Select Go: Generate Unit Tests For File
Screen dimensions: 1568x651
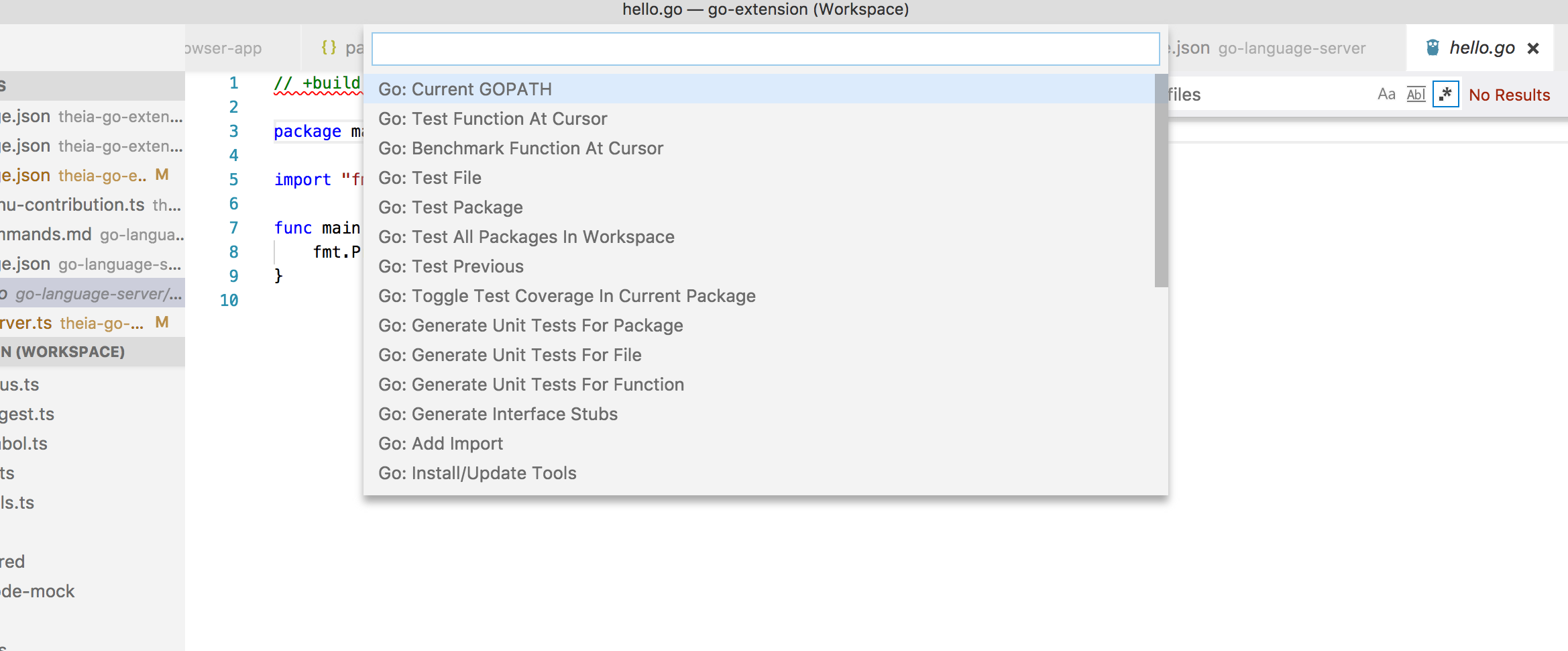pyautogui.click(x=759, y=355)
